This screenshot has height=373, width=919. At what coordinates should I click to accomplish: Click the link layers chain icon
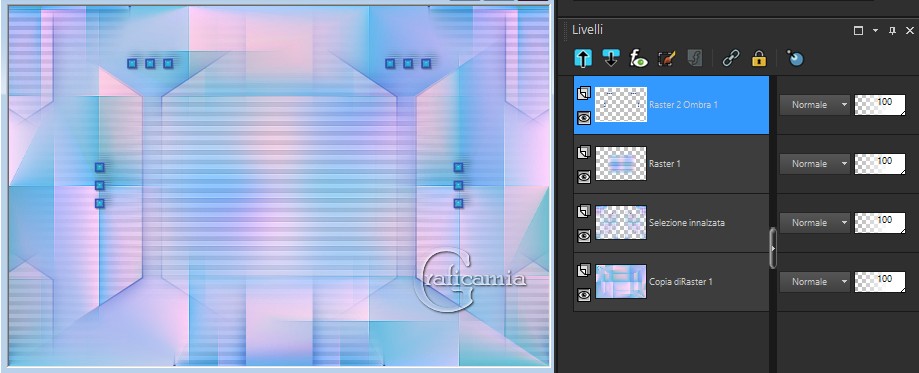[x=730, y=58]
